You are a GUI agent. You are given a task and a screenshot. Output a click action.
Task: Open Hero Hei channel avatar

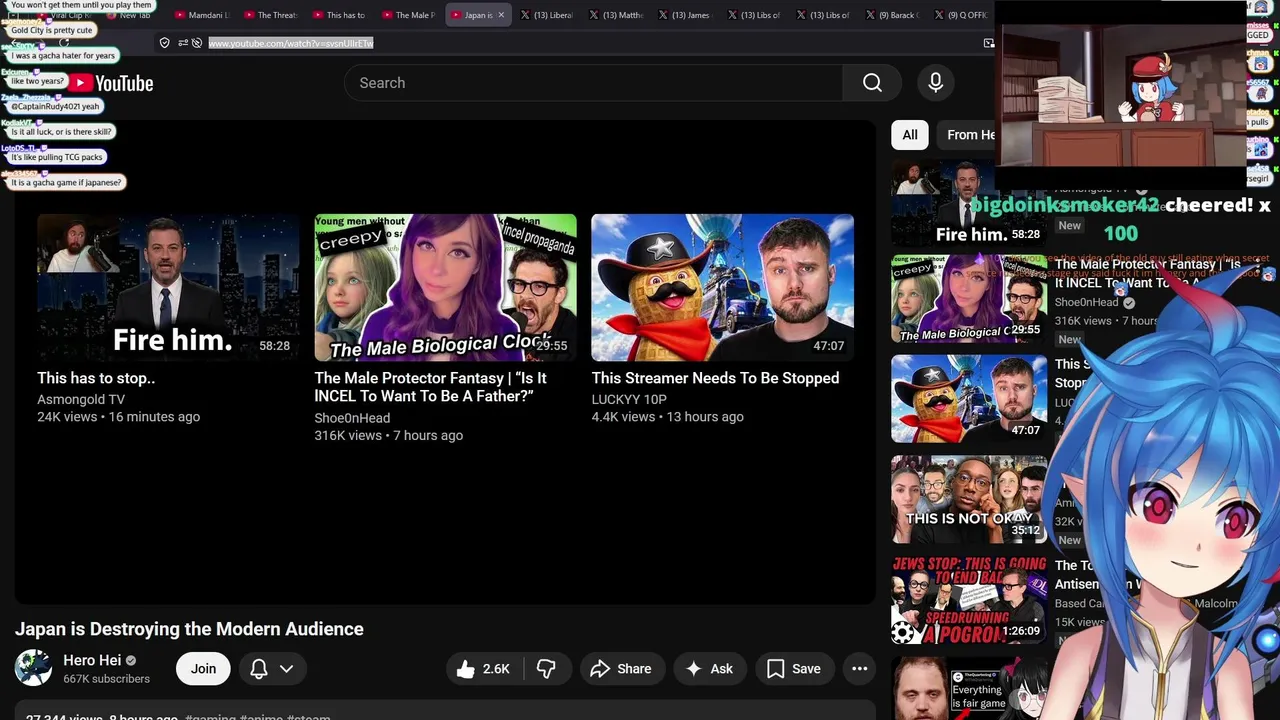pos(33,668)
